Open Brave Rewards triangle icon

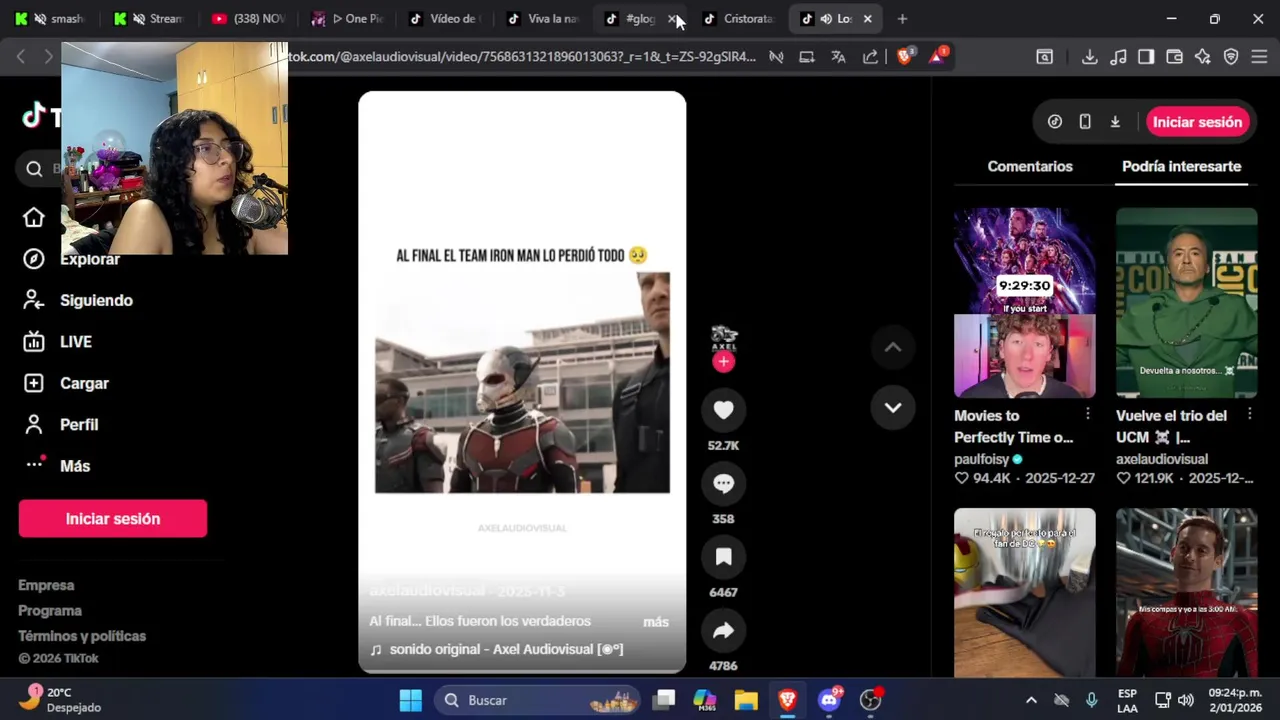coord(937,56)
